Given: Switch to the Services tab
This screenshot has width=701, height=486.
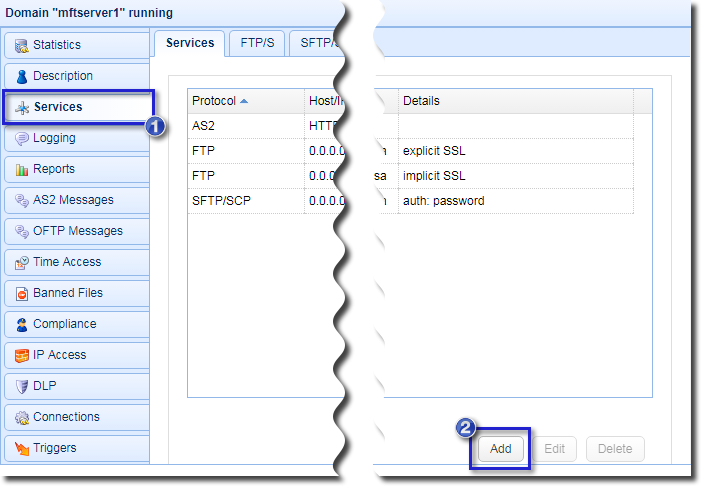Looking at the screenshot, I should click(x=190, y=43).
